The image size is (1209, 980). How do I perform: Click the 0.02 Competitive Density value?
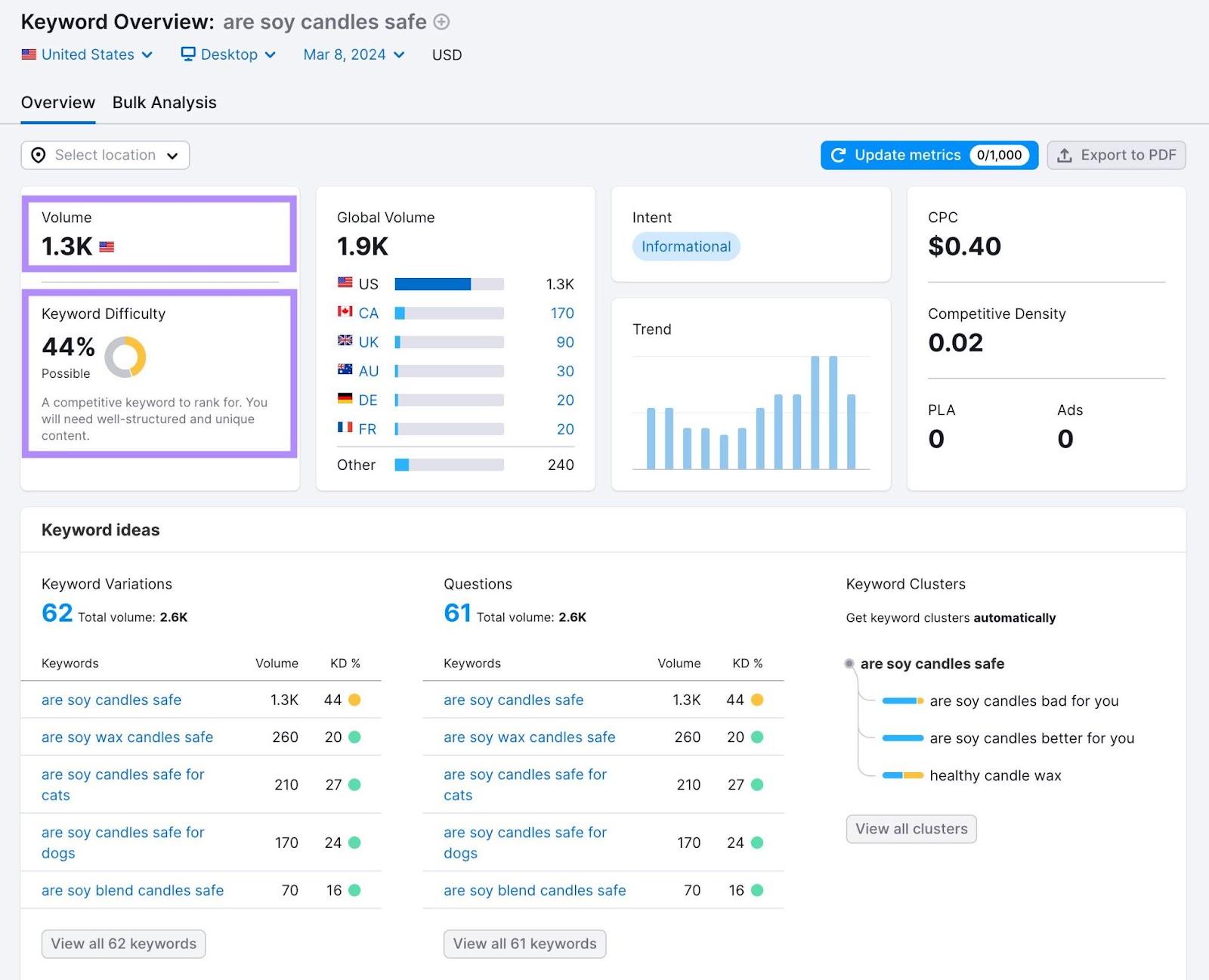click(956, 343)
